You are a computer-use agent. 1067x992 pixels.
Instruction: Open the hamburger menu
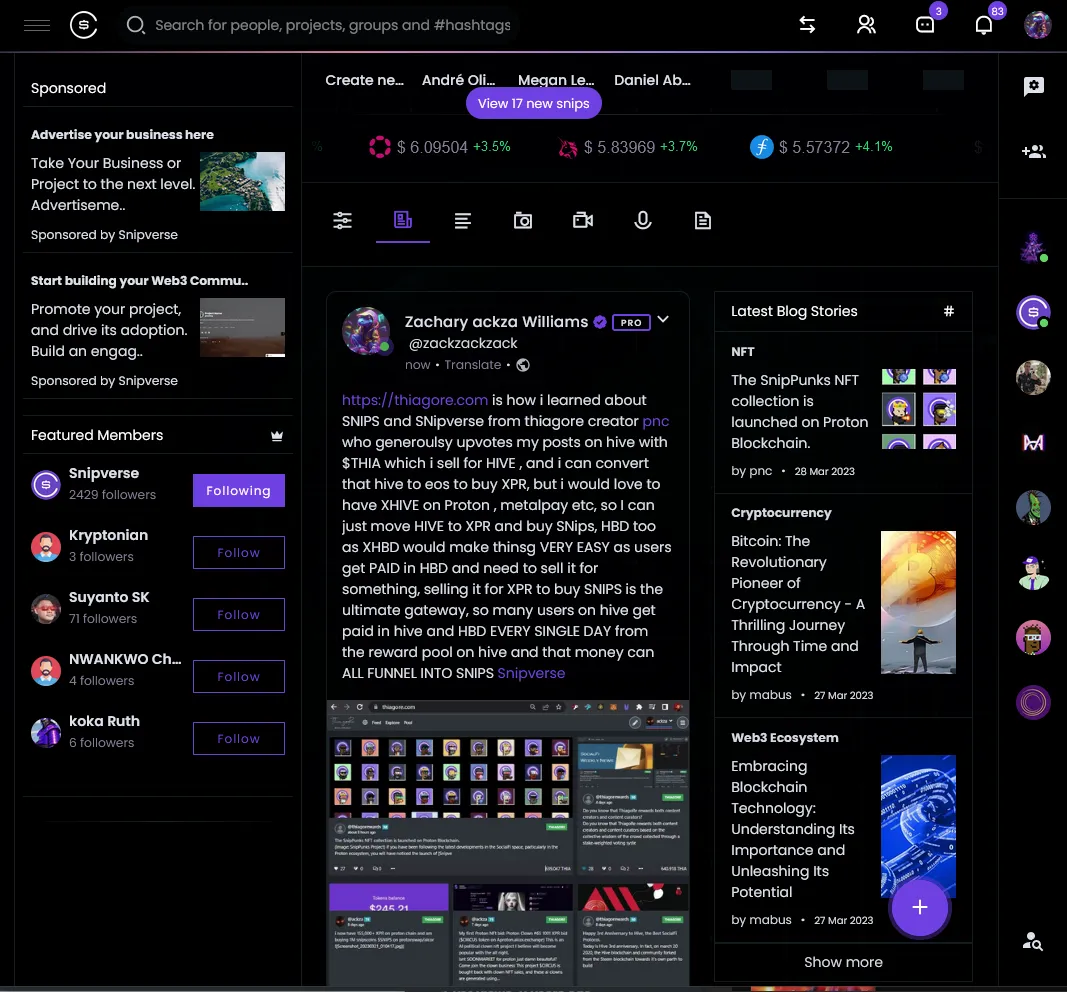[x=37, y=25]
